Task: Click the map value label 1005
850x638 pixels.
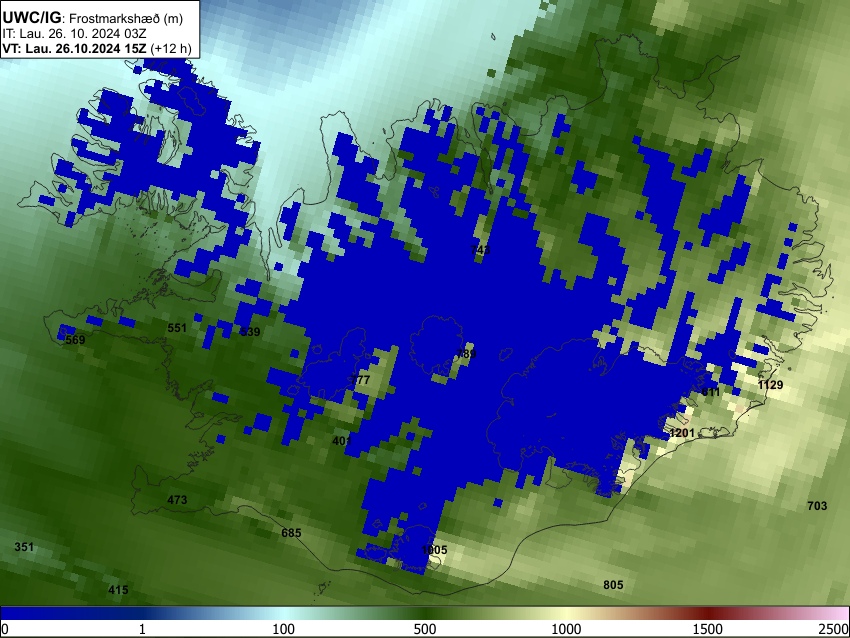Action: pyautogui.click(x=434, y=550)
